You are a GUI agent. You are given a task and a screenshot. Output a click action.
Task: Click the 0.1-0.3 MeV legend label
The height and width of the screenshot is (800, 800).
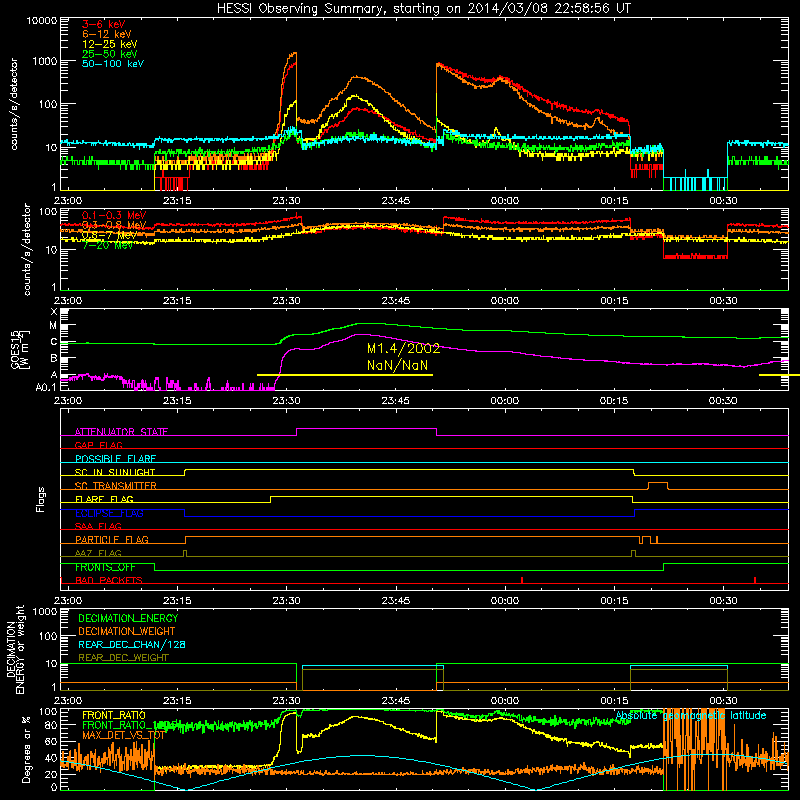point(114,215)
